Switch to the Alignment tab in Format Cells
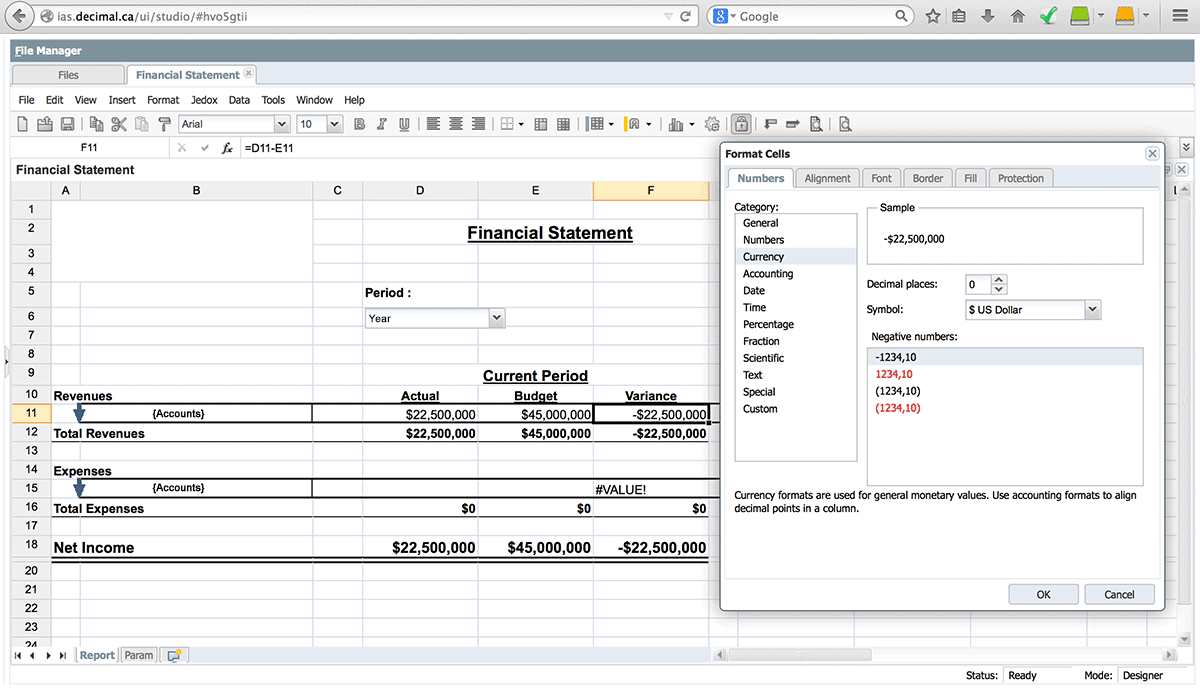Screen dimensions: 1200x689 click(x=828, y=178)
